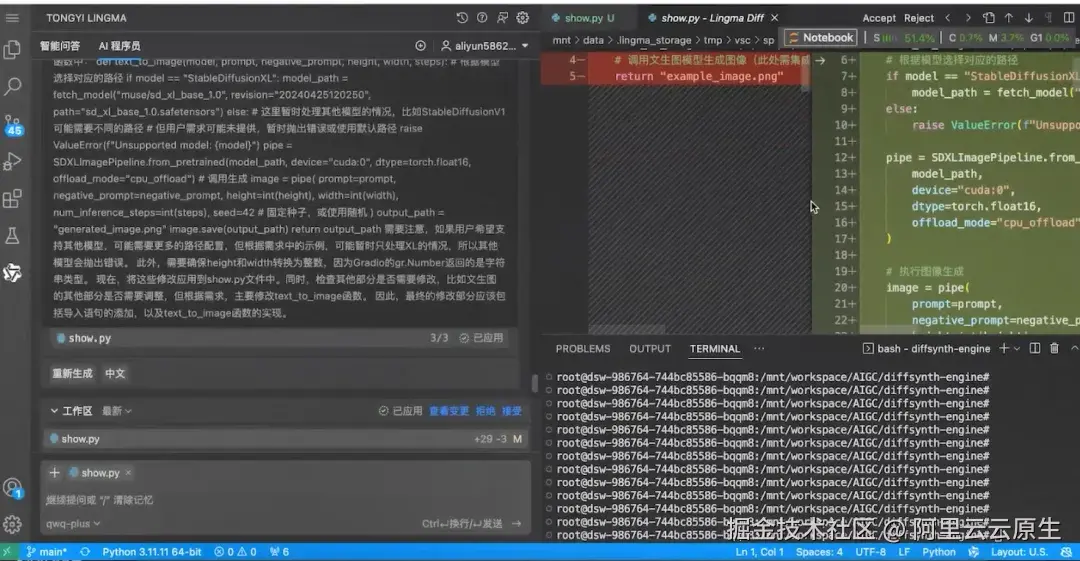Open the Accounts icon in the activity bar
Screen dimensions: 1080x561
tap(12, 488)
